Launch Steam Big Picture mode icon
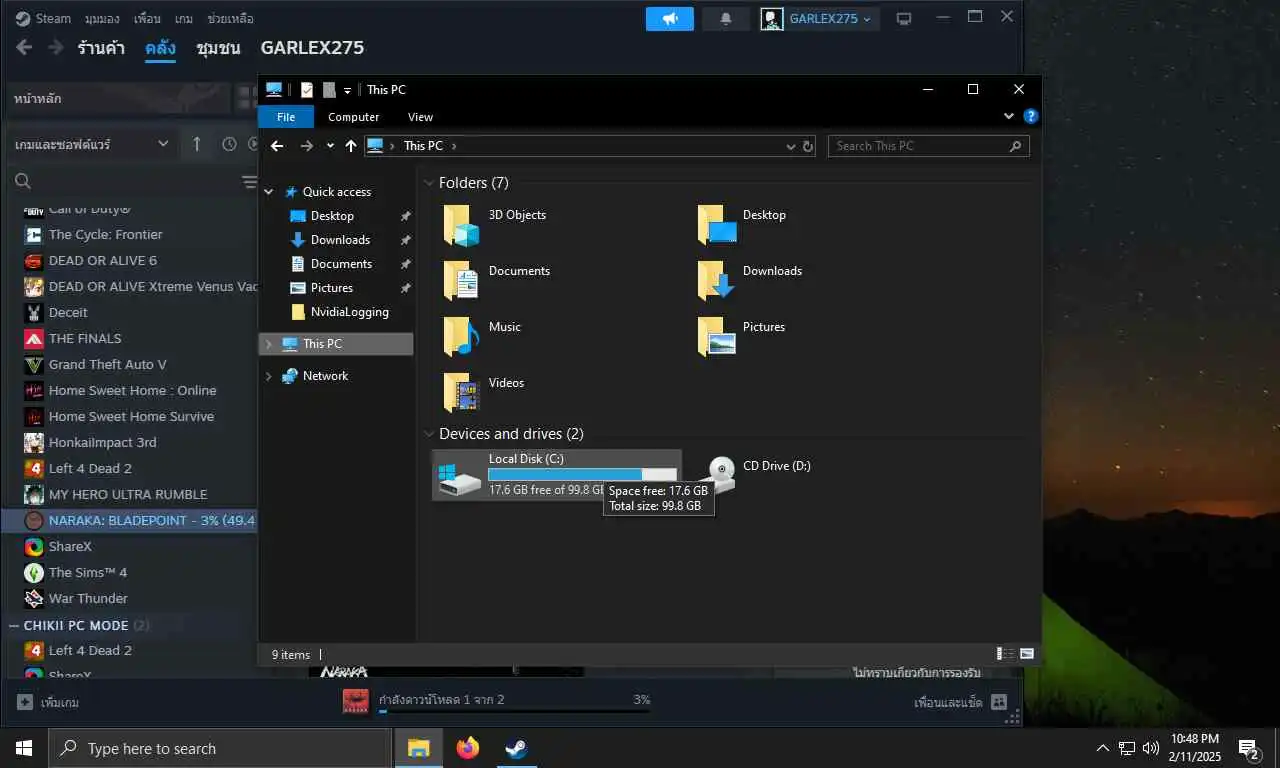This screenshot has height=768, width=1280. pyautogui.click(x=904, y=18)
